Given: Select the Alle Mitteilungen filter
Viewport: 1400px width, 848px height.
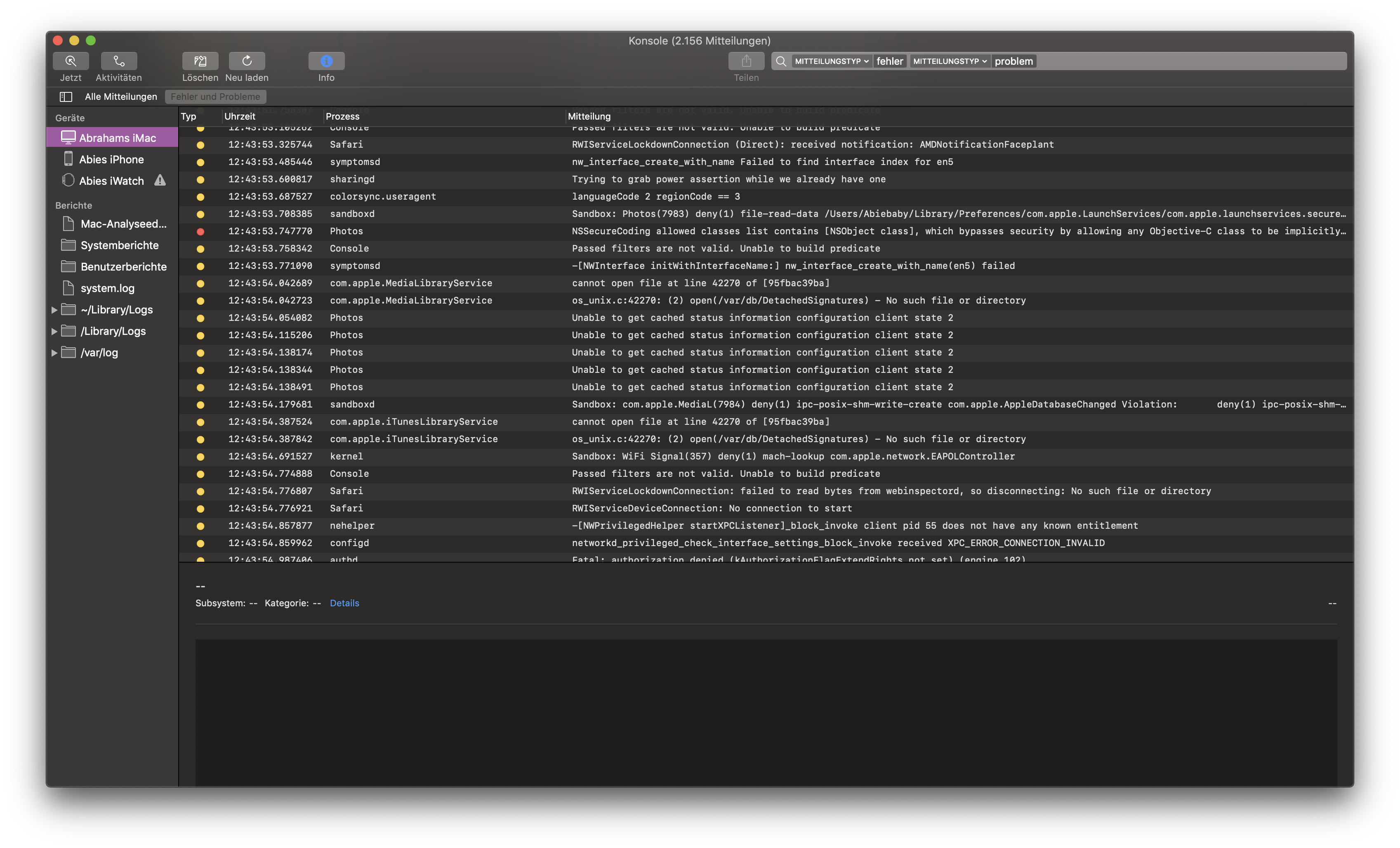Looking at the screenshot, I should tap(121, 97).
